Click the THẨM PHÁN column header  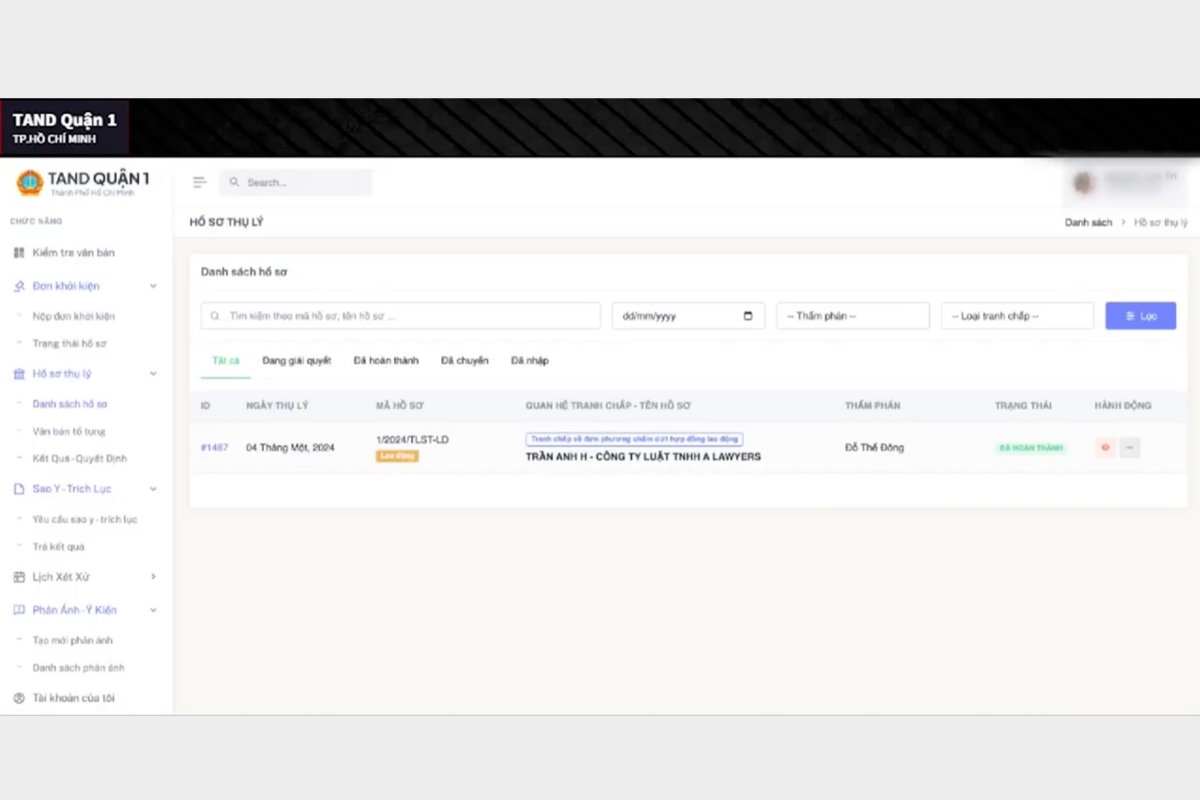click(872, 406)
